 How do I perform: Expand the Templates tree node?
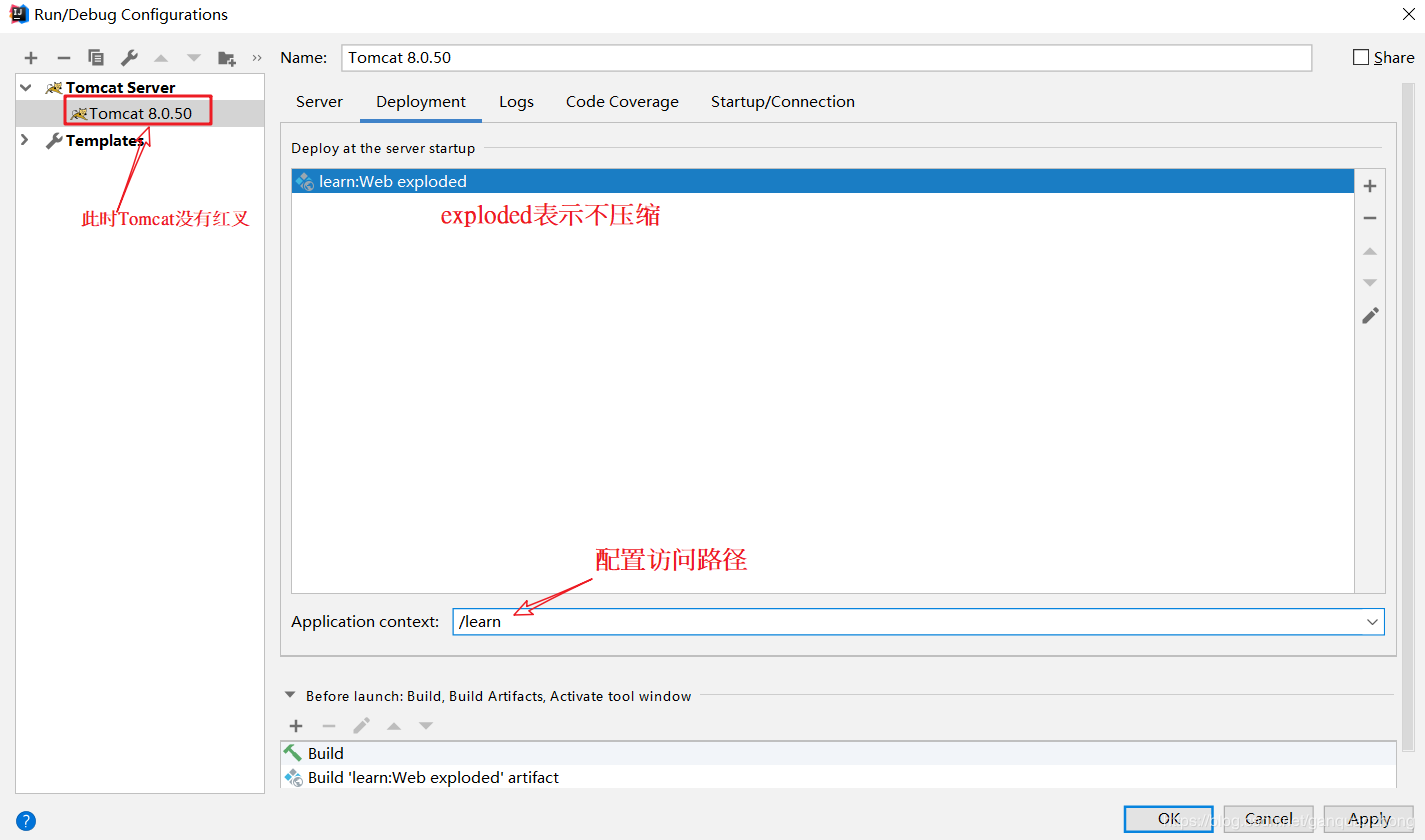click(x=26, y=141)
